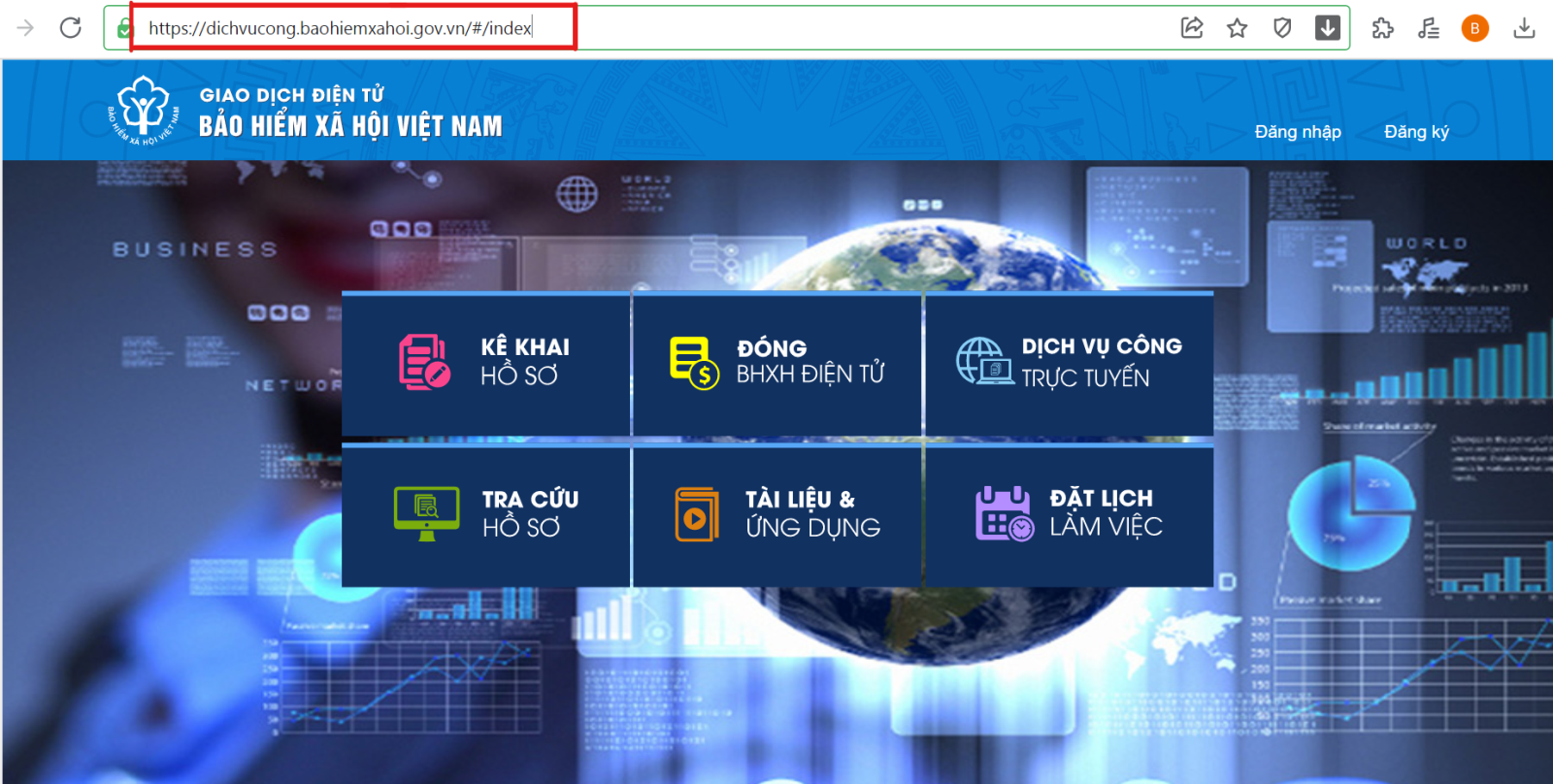Click the globe Dịch Vụ Công icon
Viewport: 1553px width, 784px height.
984,361
